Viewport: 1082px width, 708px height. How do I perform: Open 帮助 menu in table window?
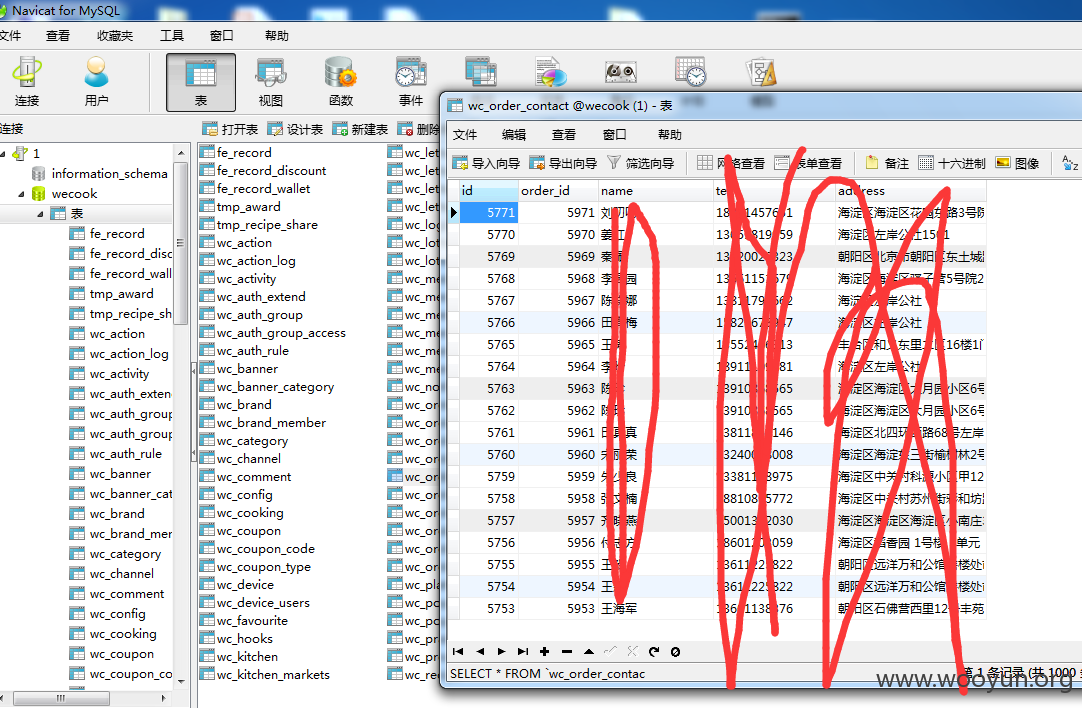click(x=669, y=135)
